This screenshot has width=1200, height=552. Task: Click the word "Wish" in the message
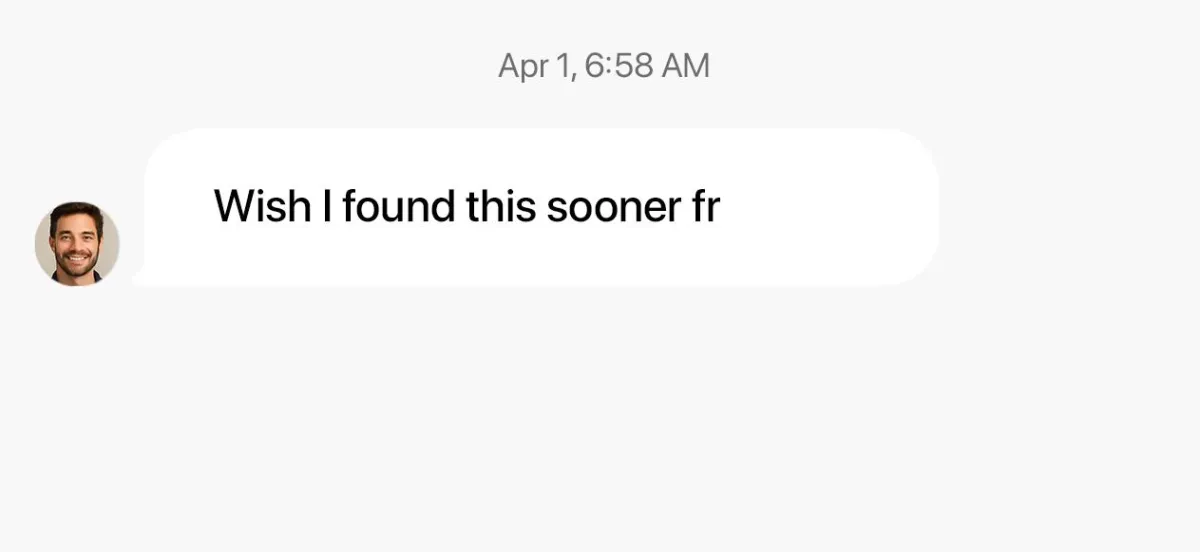261,207
